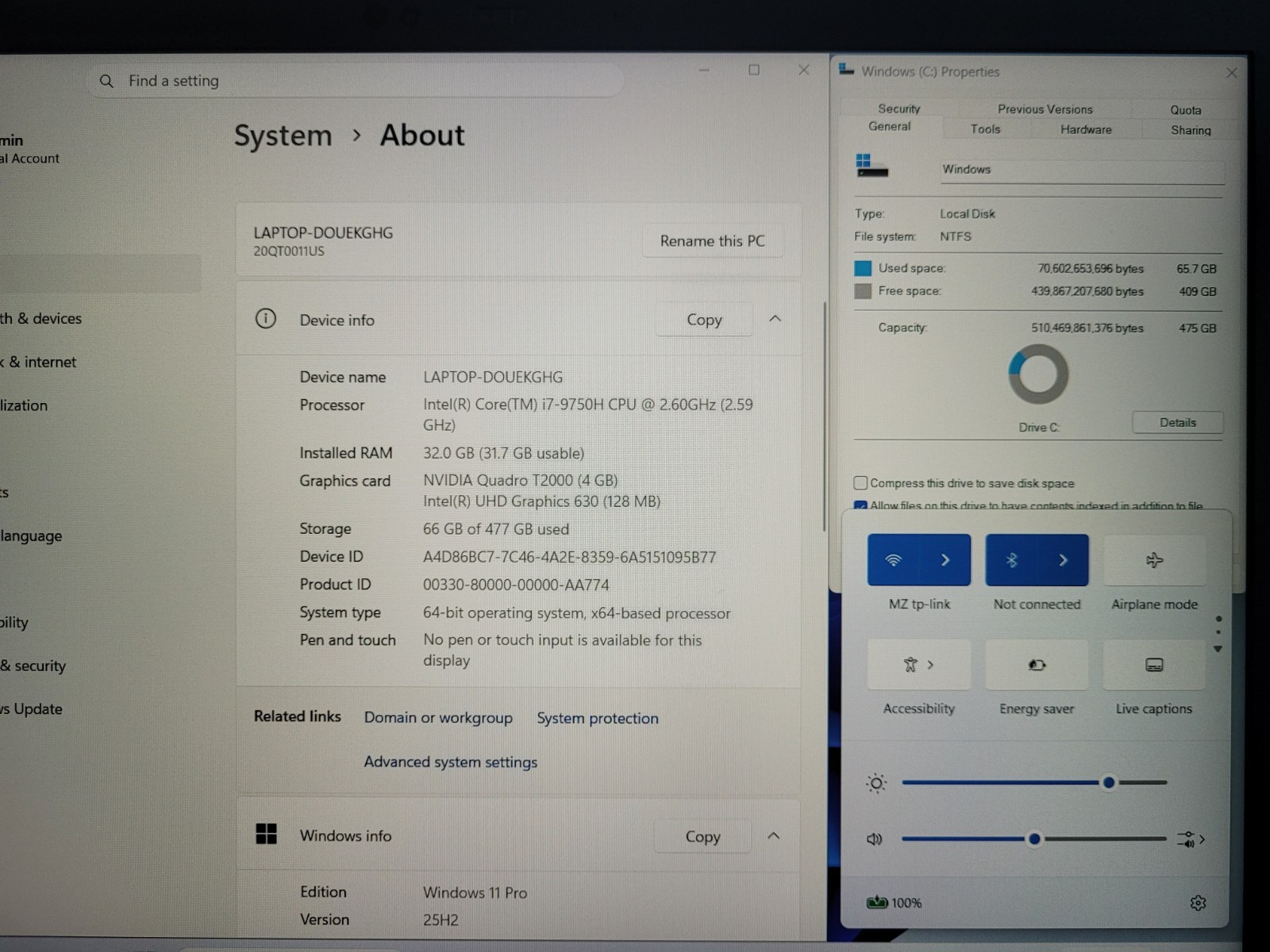Image resolution: width=1270 pixels, height=952 pixels.
Task: Click the Windows logo icon beside Windows info
Action: (x=267, y=834)
